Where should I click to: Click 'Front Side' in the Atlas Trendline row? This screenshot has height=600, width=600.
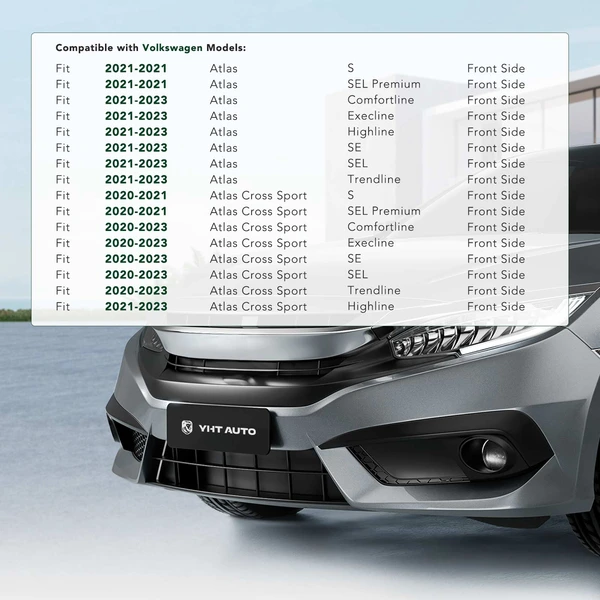(496, 179)
